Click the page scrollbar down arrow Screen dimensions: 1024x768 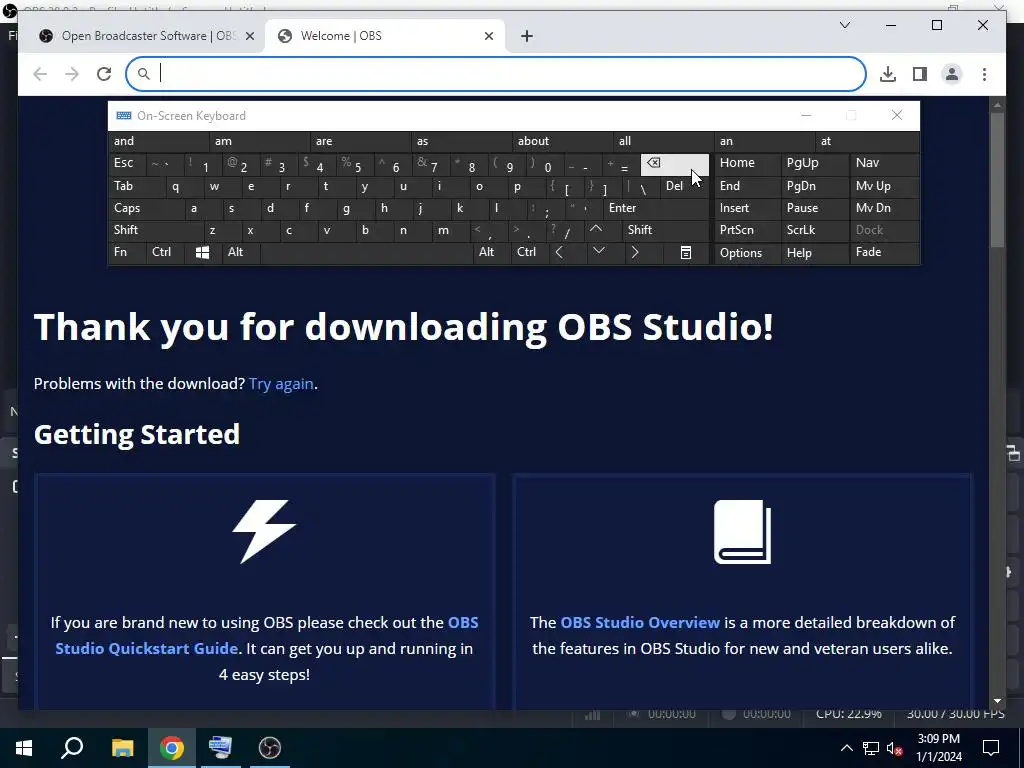point(997,701)
